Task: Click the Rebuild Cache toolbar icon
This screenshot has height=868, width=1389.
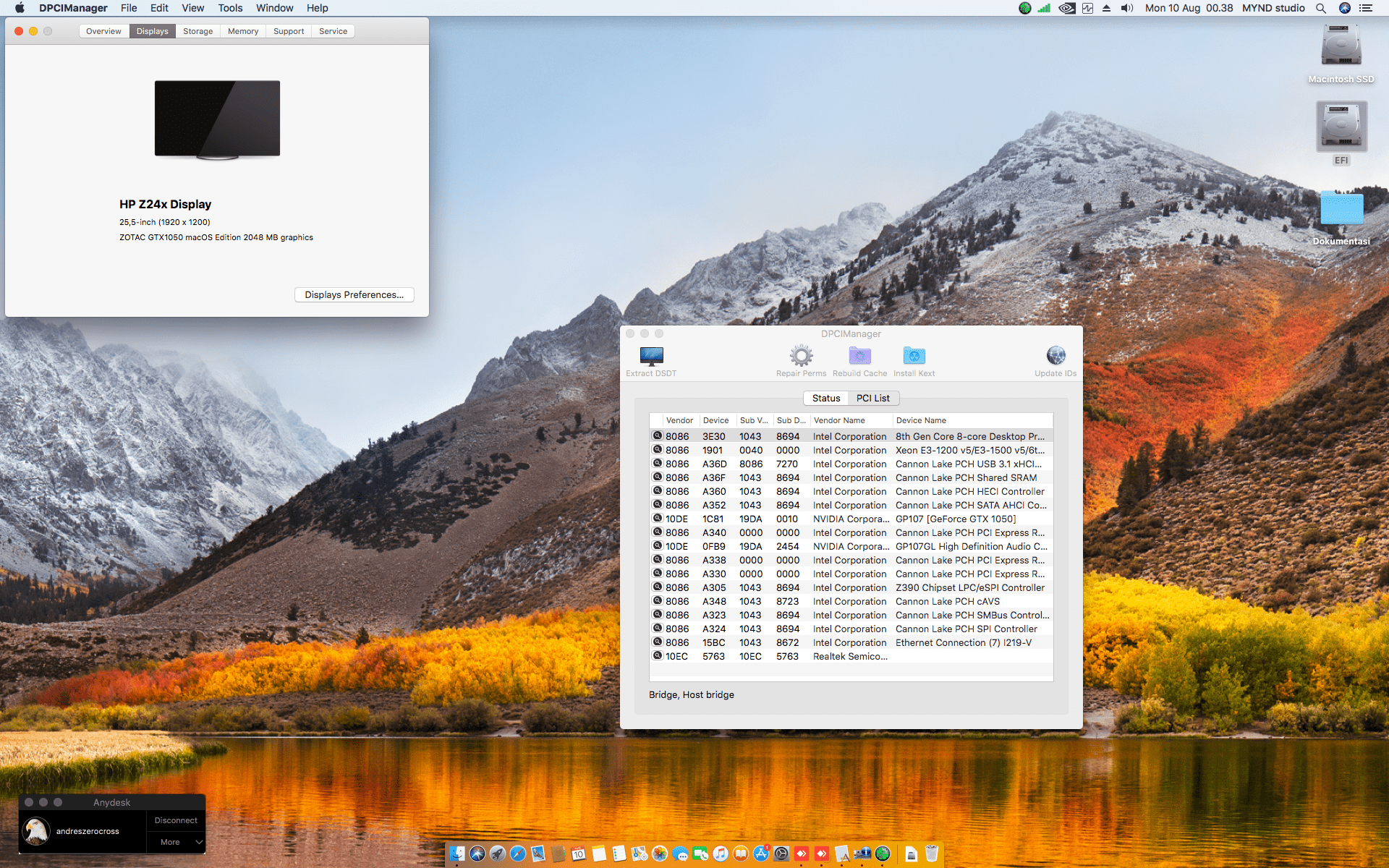Action: [859, 356]
